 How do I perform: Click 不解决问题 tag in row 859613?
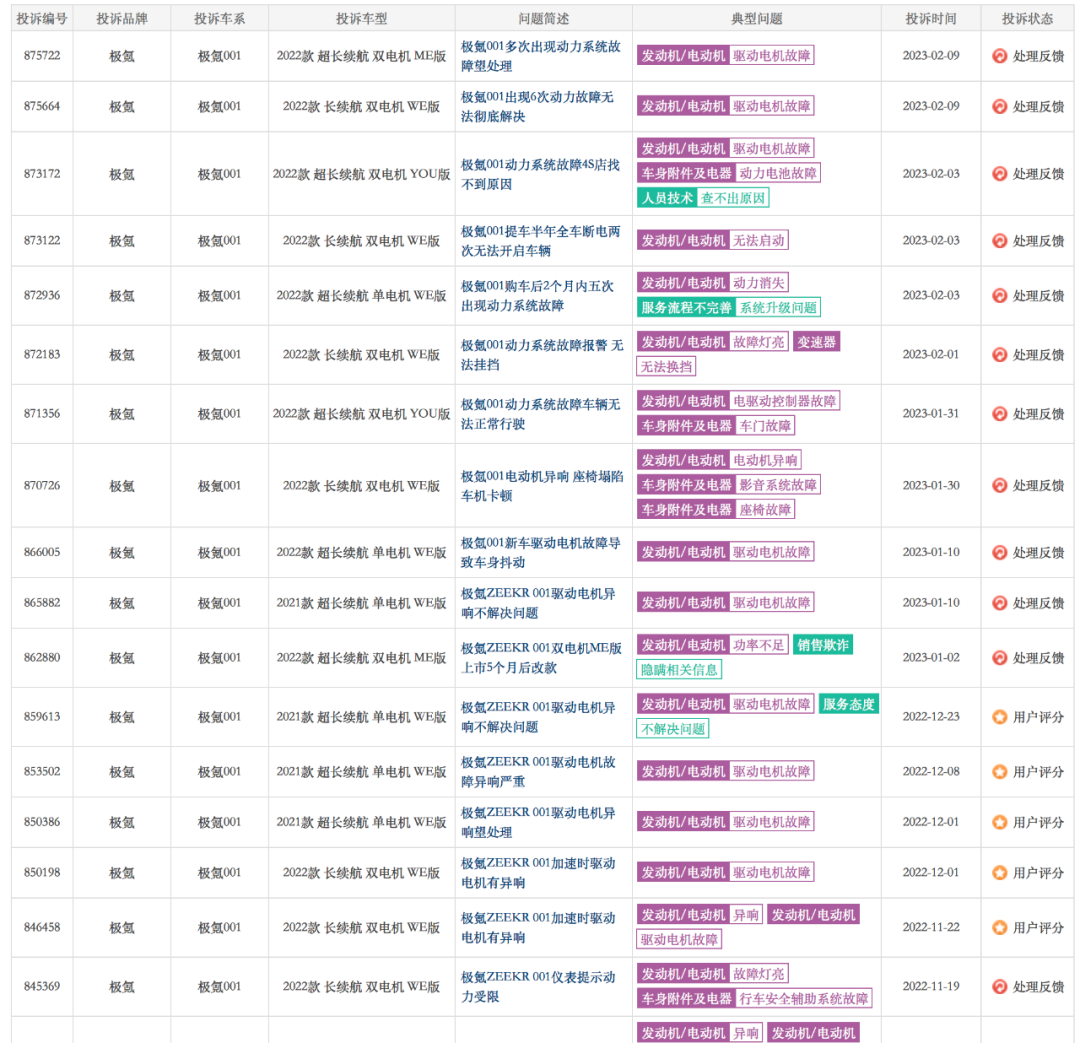pos(673,729)
